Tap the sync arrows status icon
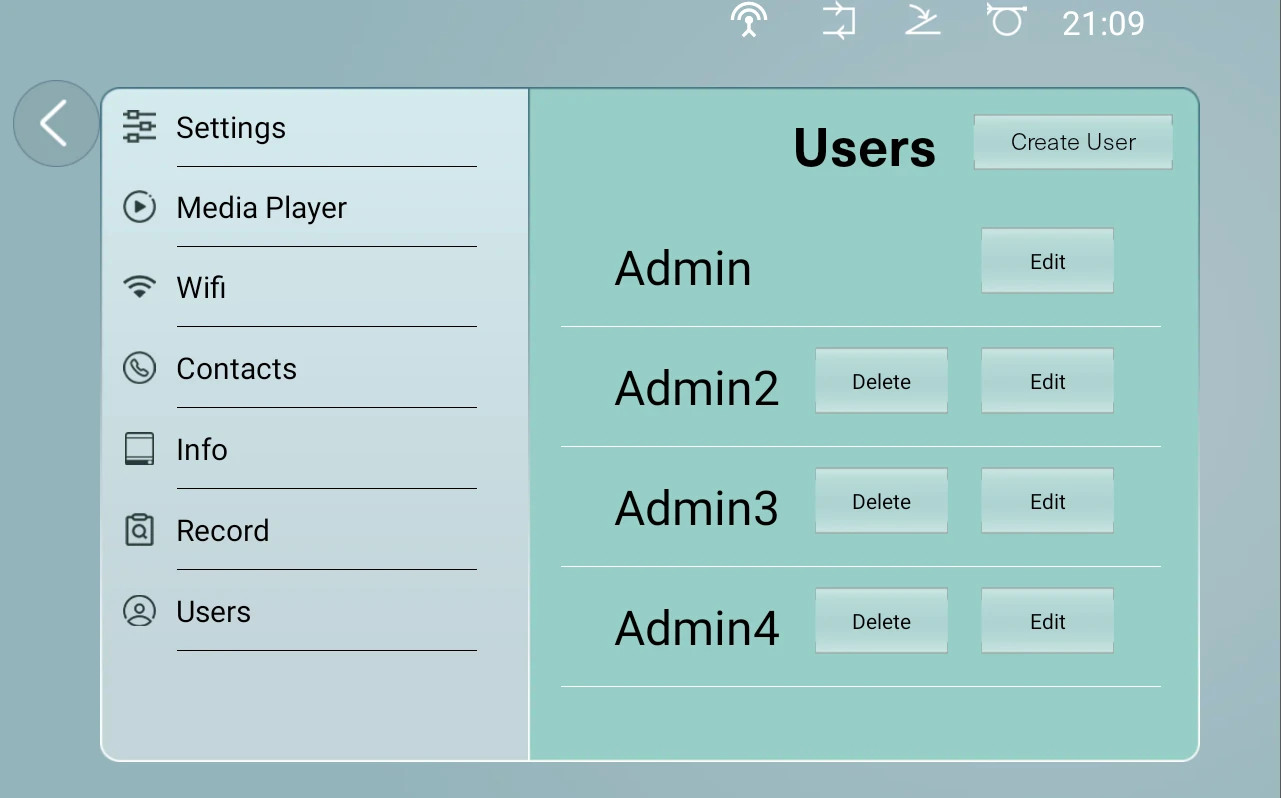 coord(839,21)
